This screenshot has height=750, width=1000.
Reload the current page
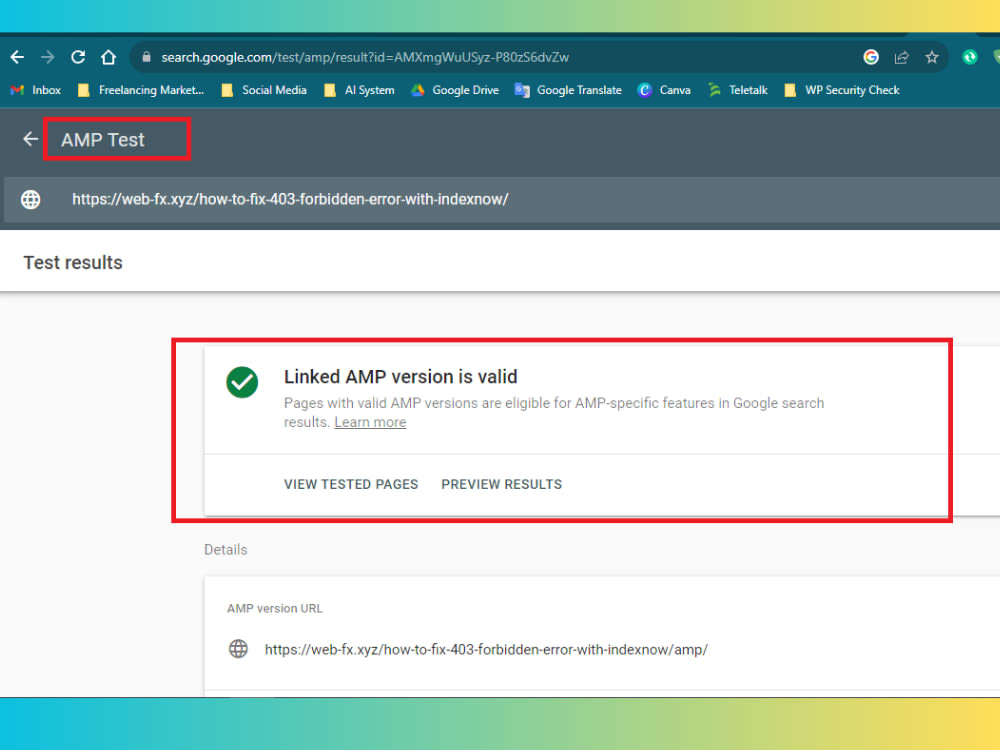click(78, 57)
